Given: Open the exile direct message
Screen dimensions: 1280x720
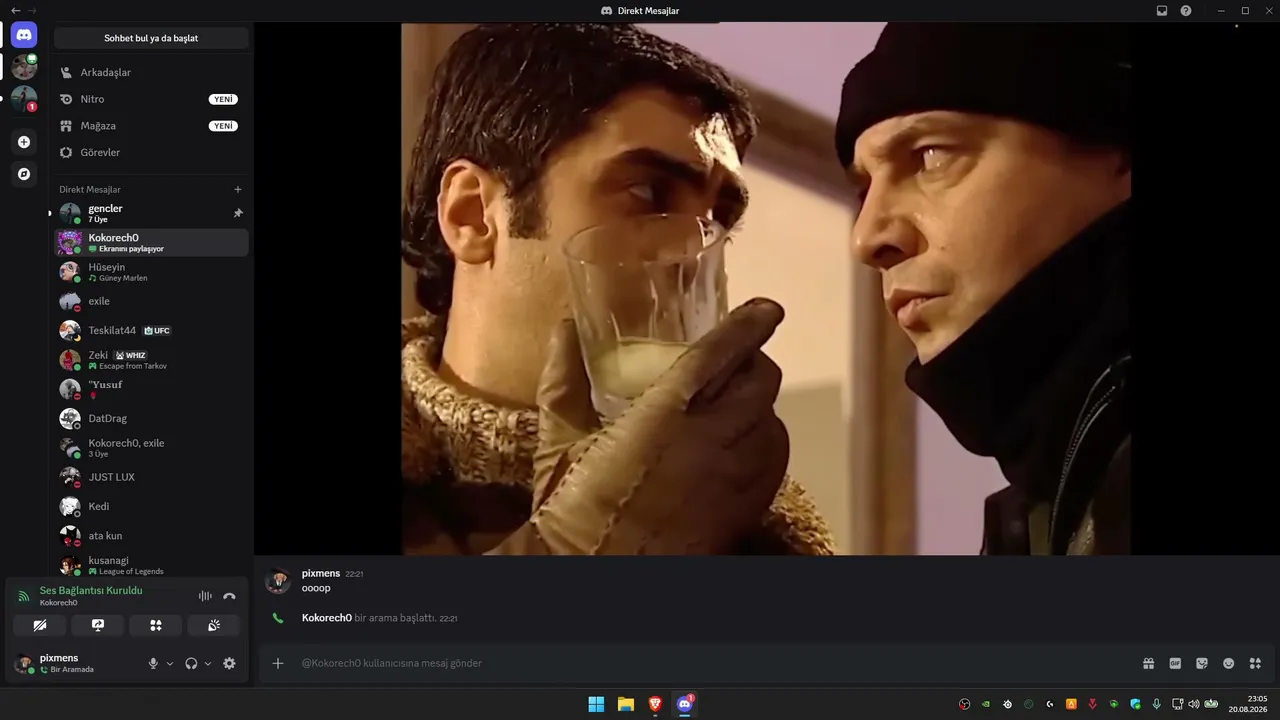Looking at the screenshot, I should [x=151, y=301].
